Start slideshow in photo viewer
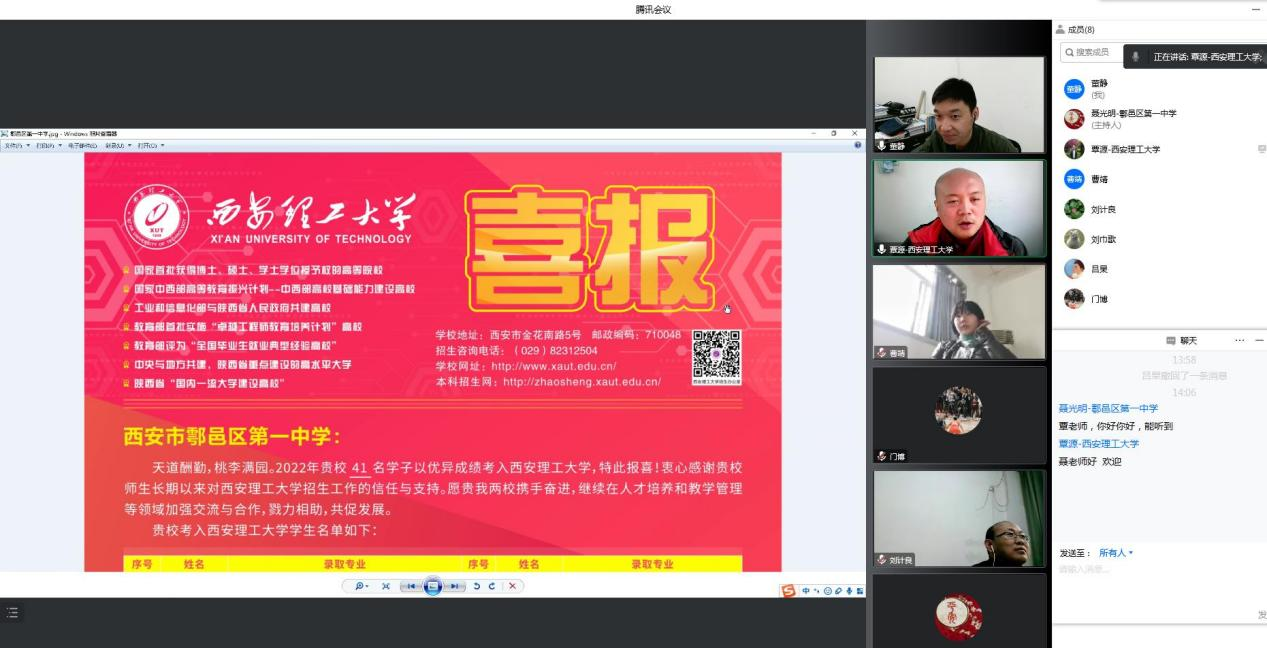The height and width of the screenshot is (648, 1267). [x=433, y=586]
